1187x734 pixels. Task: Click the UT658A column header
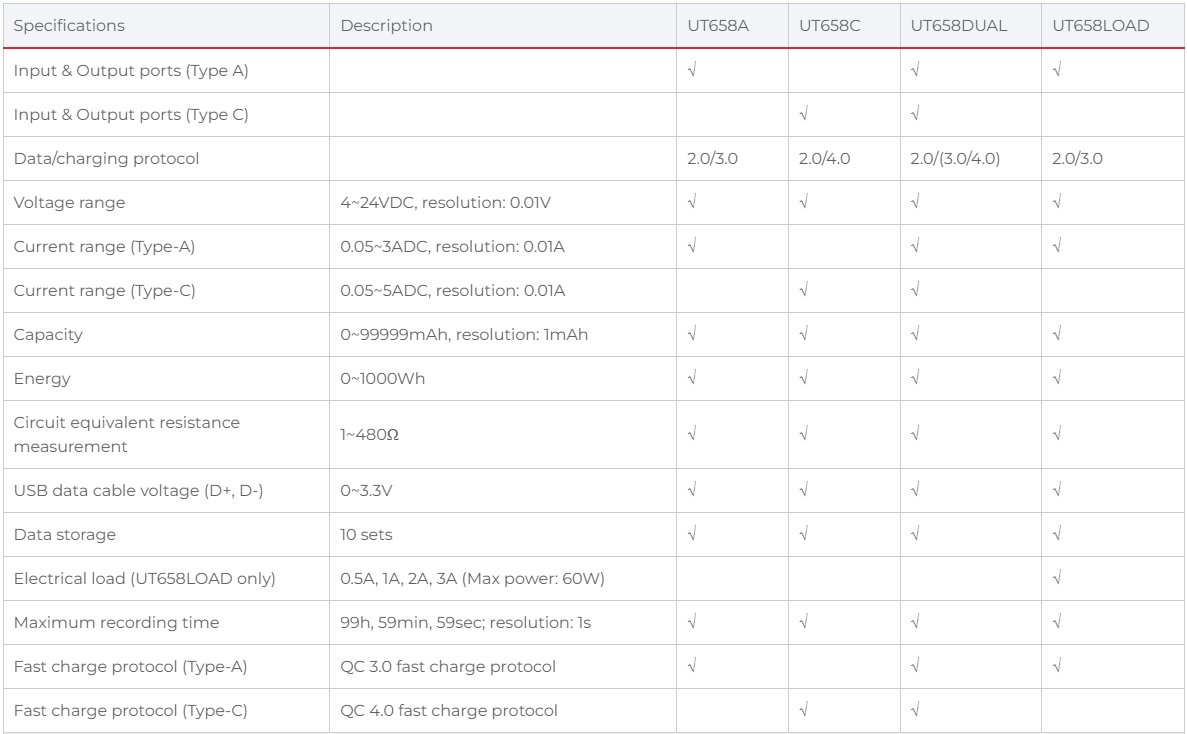(717, 26)
